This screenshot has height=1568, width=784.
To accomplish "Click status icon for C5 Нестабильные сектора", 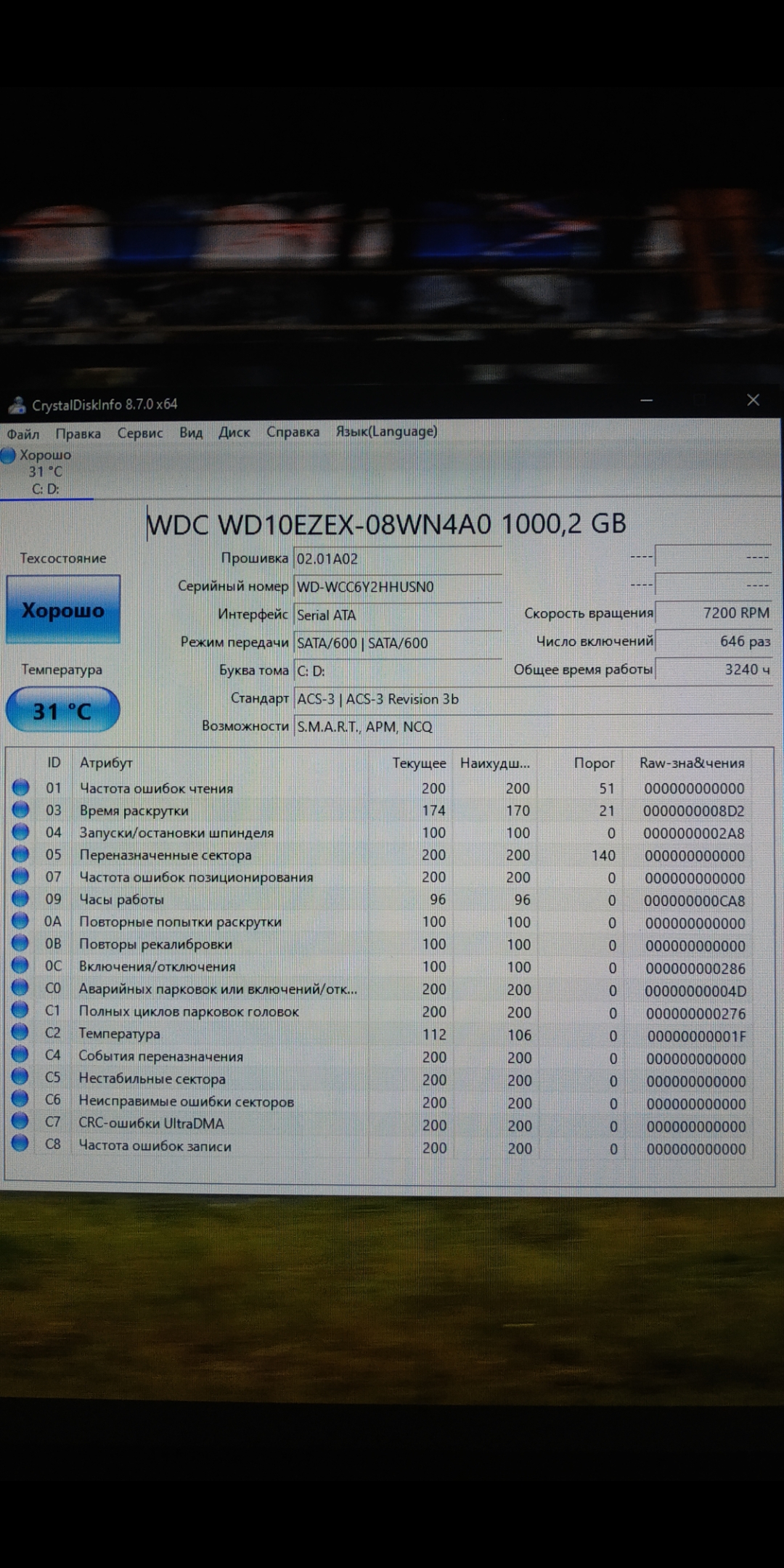I will [20, 1076].
